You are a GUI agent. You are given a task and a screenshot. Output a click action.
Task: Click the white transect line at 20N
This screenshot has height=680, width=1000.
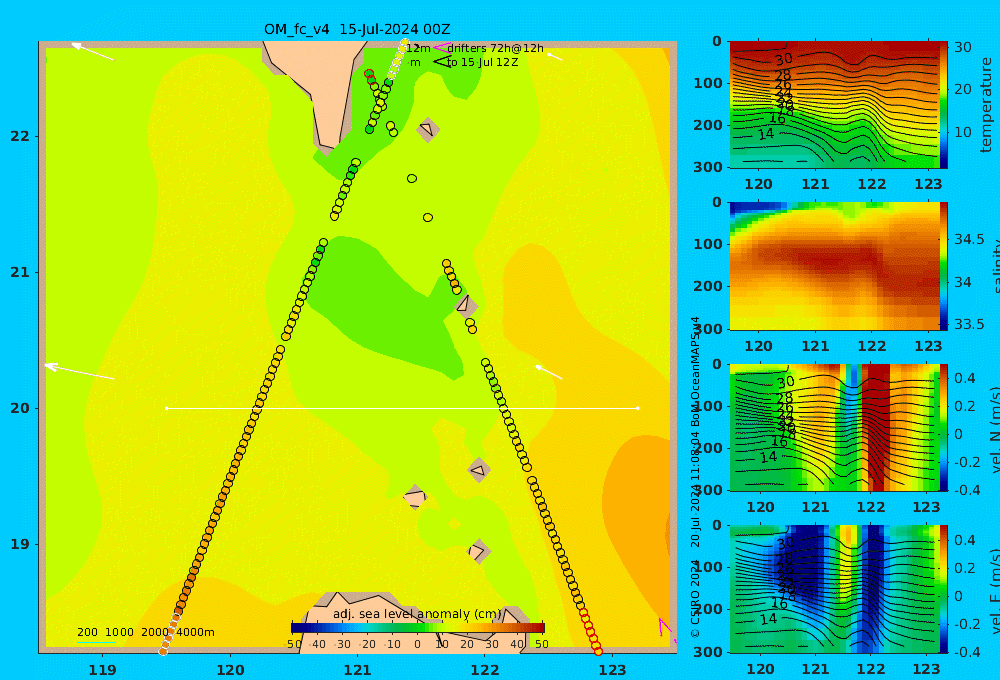coord(402,408)
